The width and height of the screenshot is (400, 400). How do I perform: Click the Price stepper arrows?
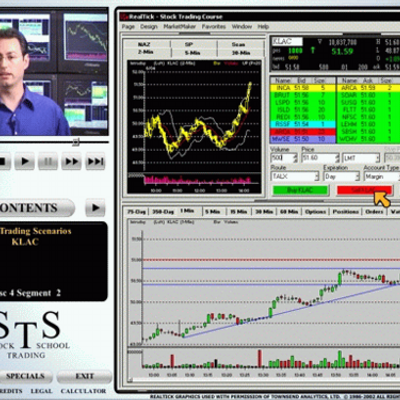click(x=337, y=158)
